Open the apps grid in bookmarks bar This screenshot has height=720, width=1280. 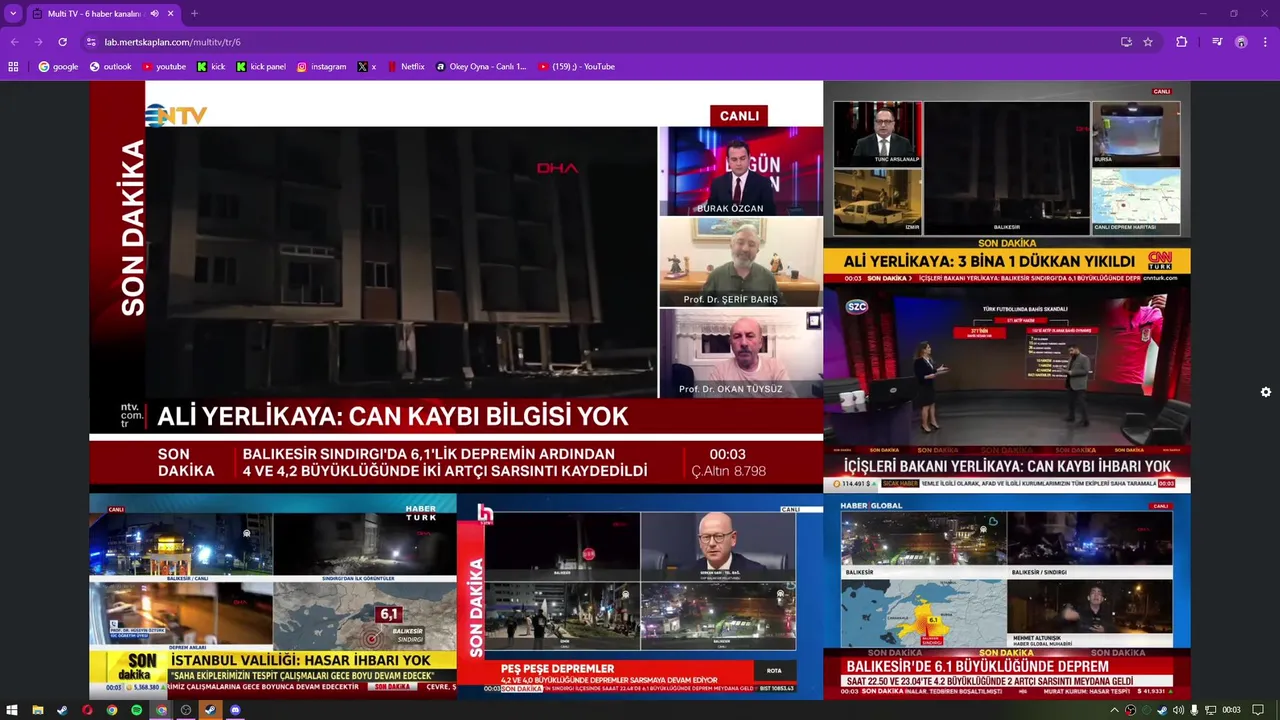13,67
